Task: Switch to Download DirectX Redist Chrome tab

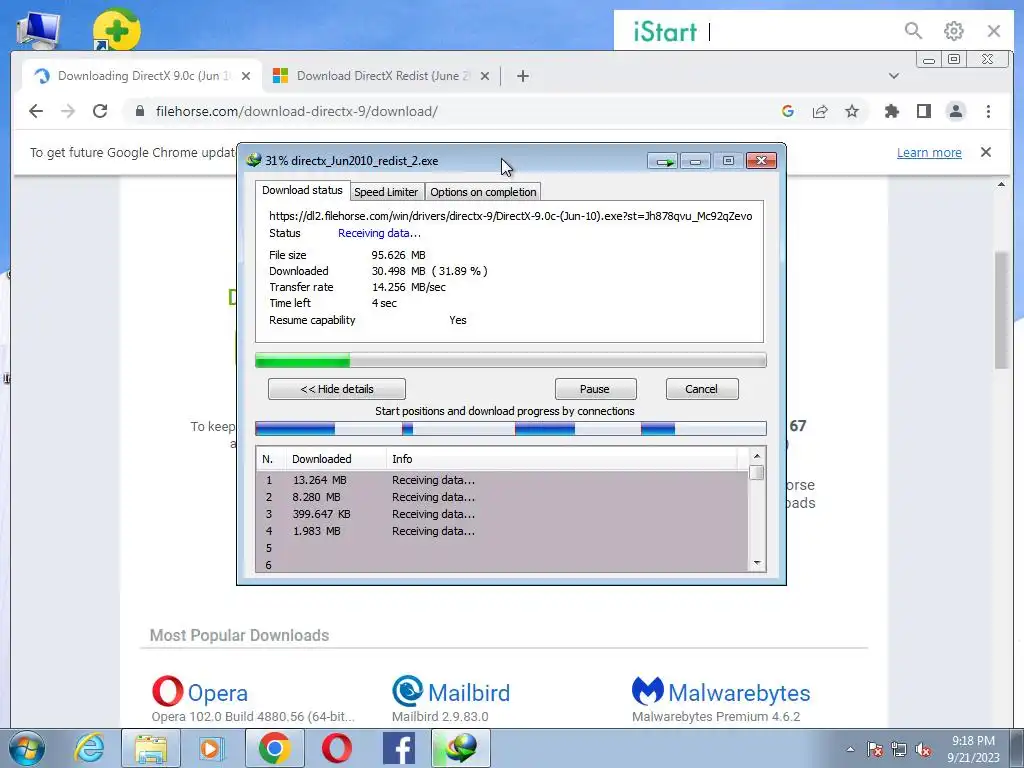Action: click(382, 76)
